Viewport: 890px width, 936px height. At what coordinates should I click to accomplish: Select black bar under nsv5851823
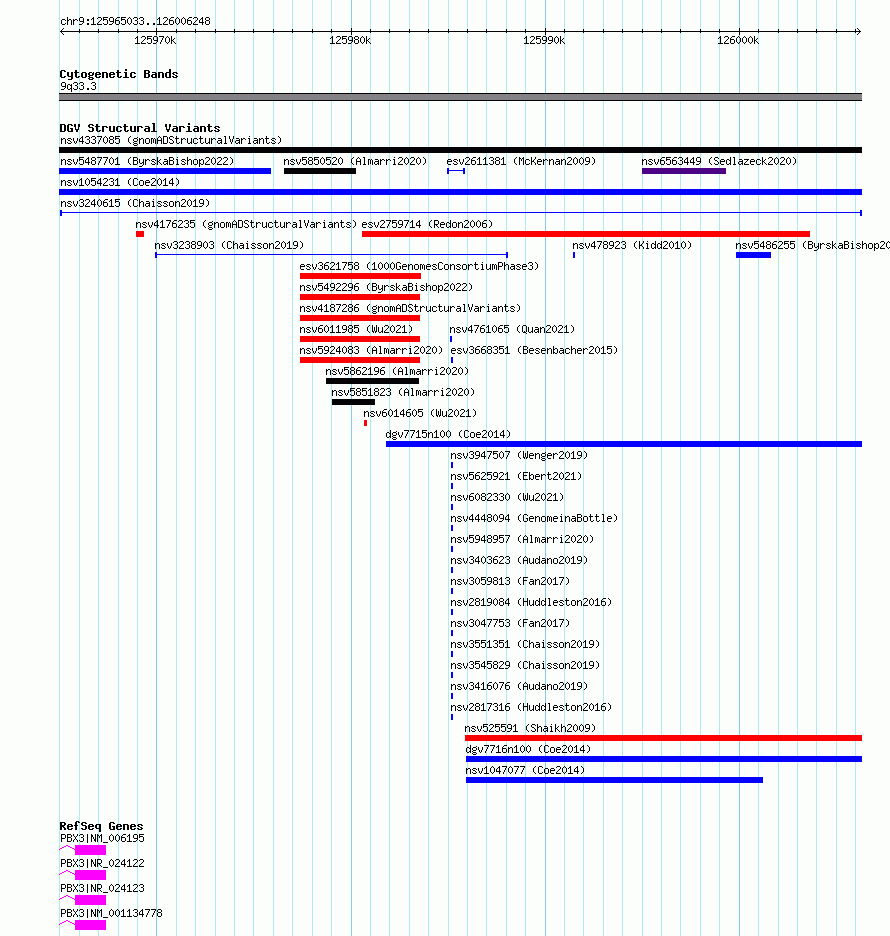point(353,402)
